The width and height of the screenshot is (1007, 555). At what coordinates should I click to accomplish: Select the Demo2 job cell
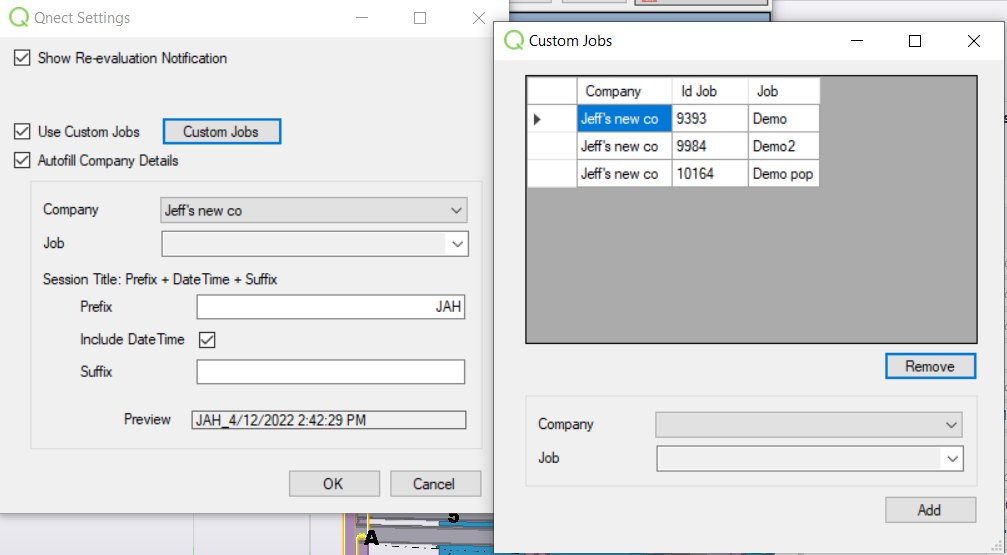tap(784, 146)
